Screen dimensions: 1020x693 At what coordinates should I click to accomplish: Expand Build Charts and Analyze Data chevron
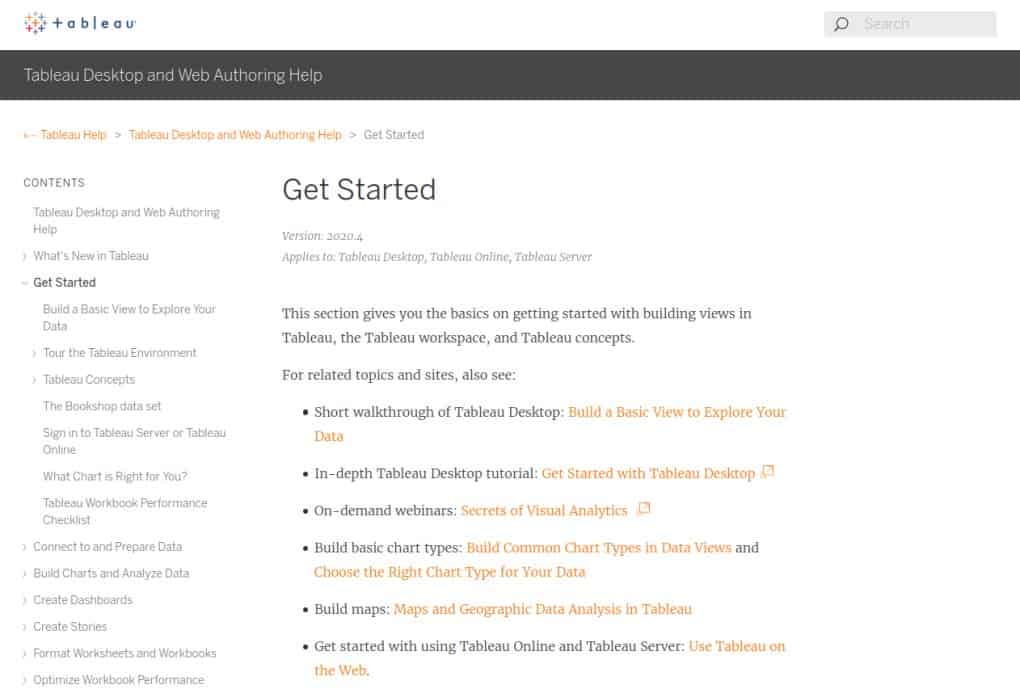[x=25, y=574]
